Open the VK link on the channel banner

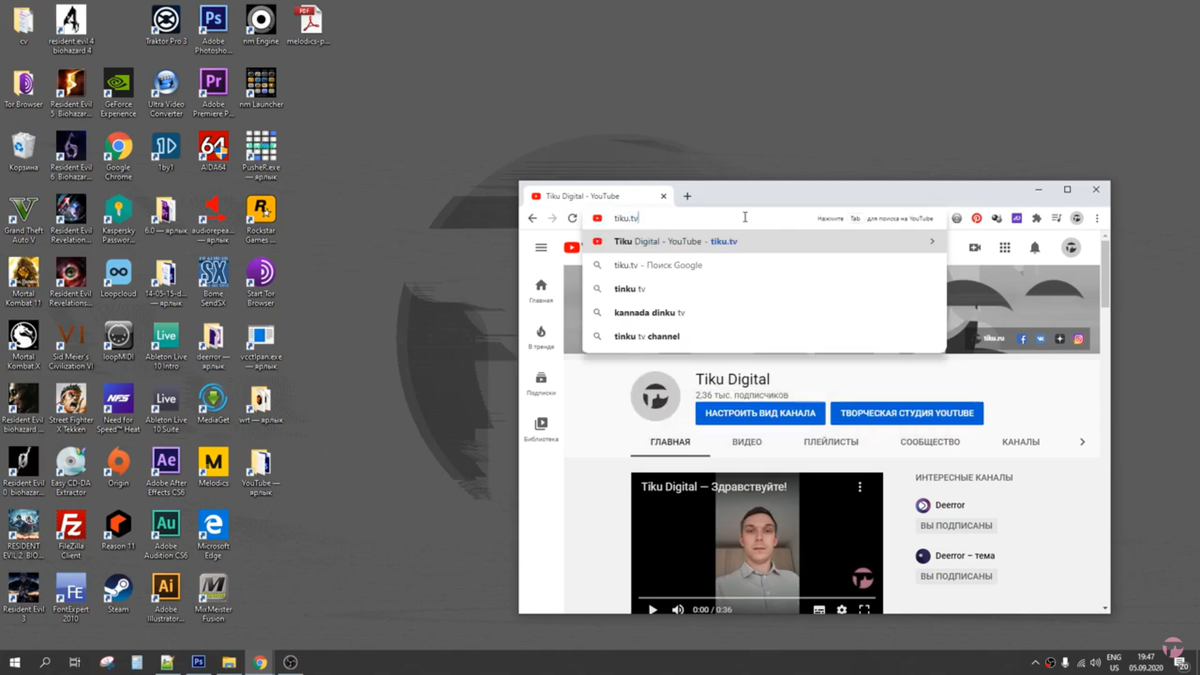coord(1041,339)
